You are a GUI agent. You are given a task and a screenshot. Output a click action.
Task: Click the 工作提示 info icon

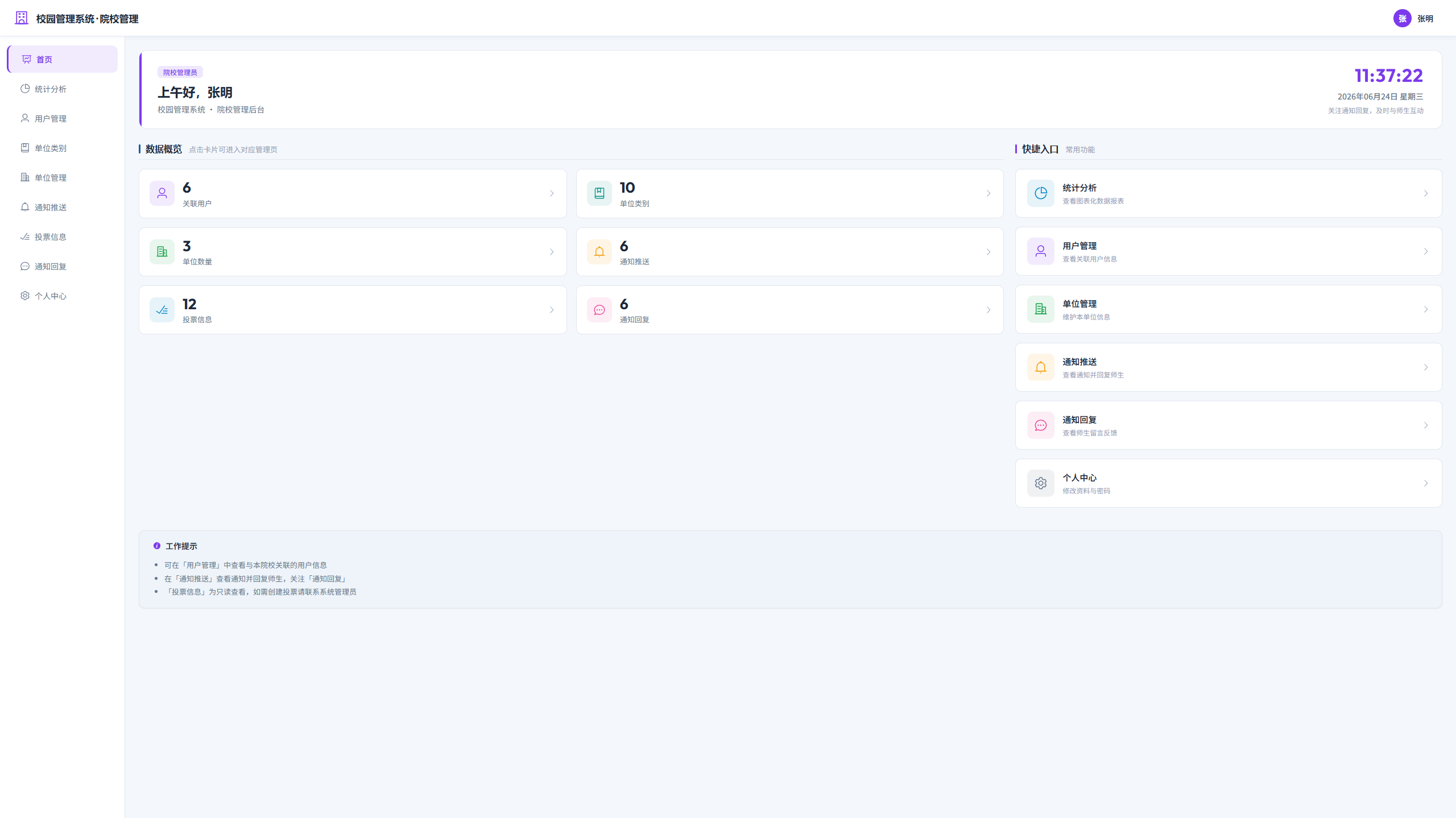[x=157, y=546]
